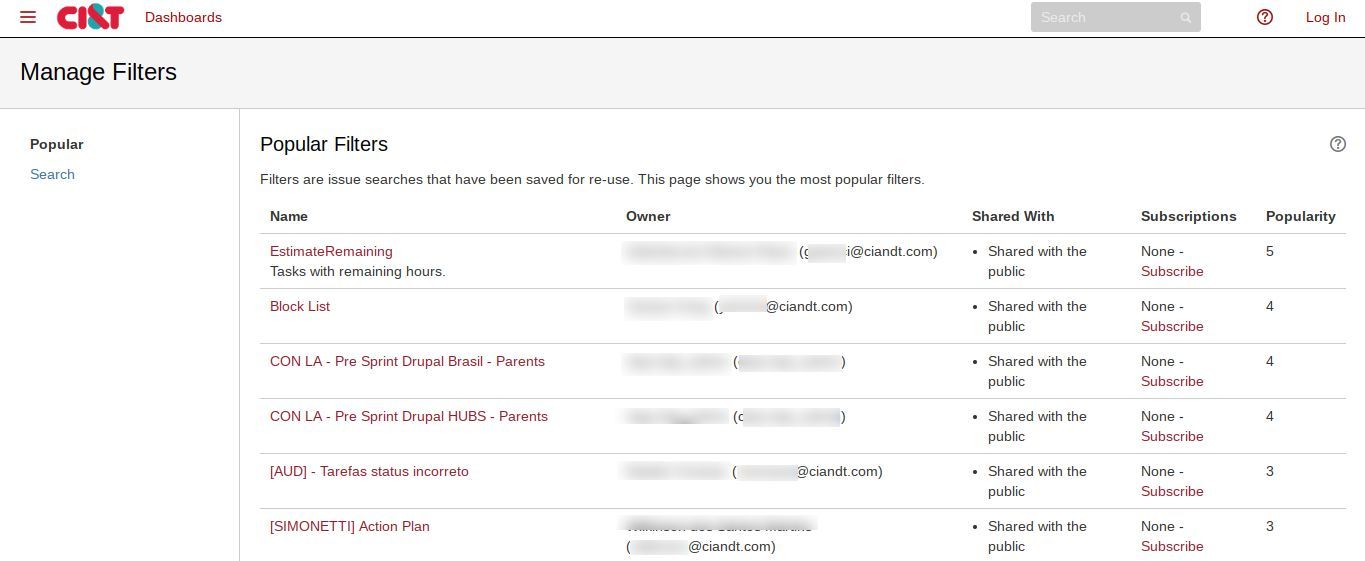Viewport: 1365px width, 561px height.
Task: Subscribe to the [SIMONETTI] Action Plan filter
Action: tap(1172, 546)
